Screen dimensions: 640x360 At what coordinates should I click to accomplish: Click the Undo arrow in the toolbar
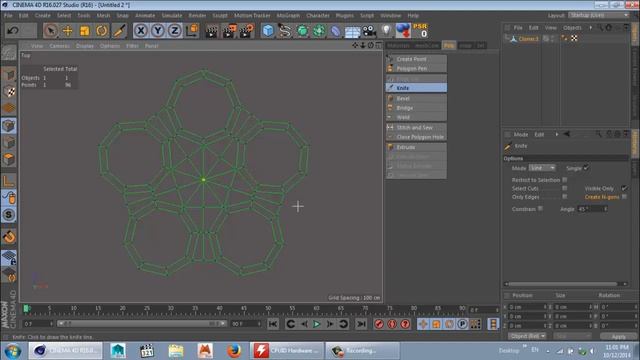coord(13,31)
